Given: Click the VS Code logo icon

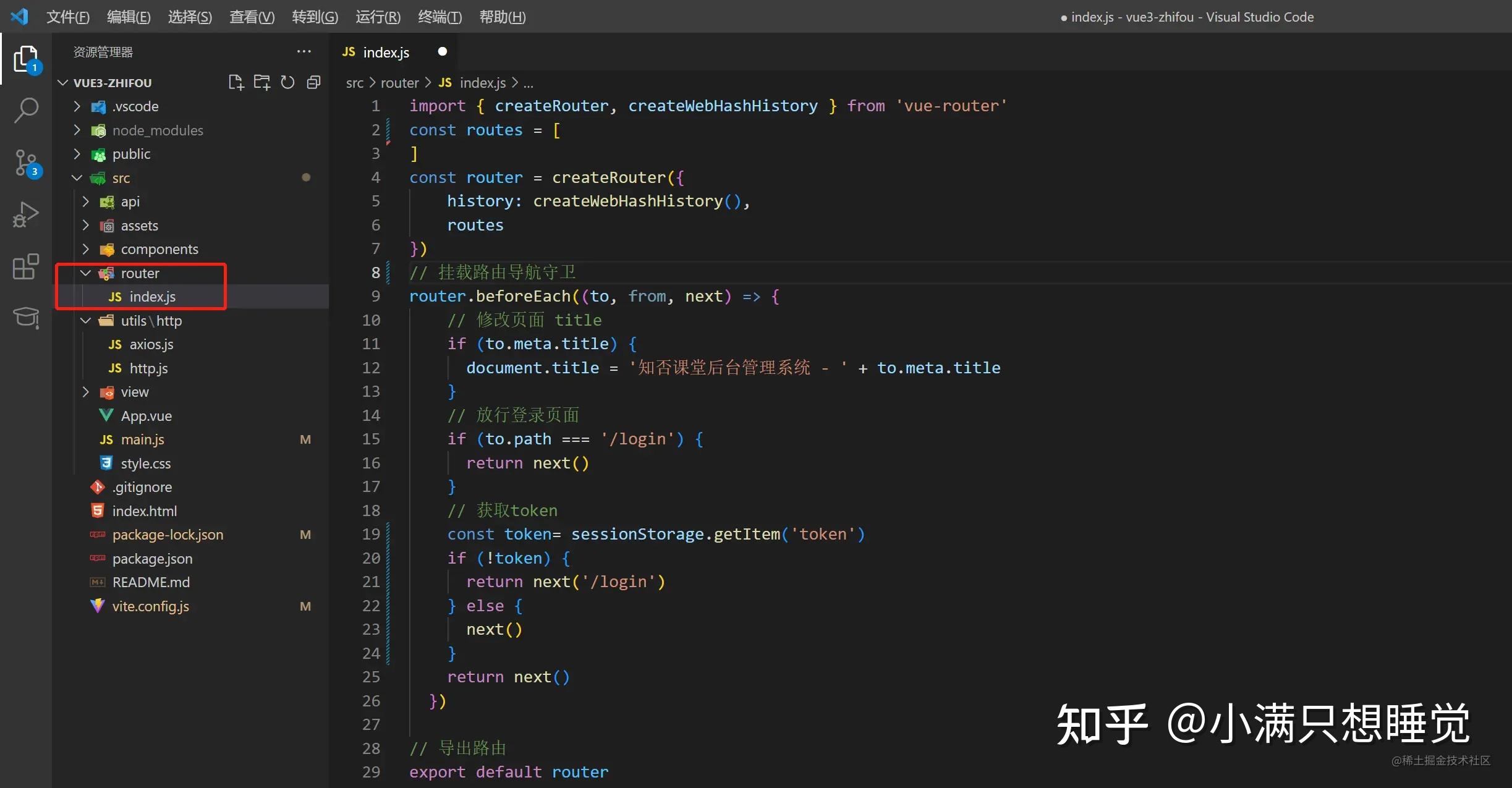Looking at the screenshot, I should pos(19,17).
